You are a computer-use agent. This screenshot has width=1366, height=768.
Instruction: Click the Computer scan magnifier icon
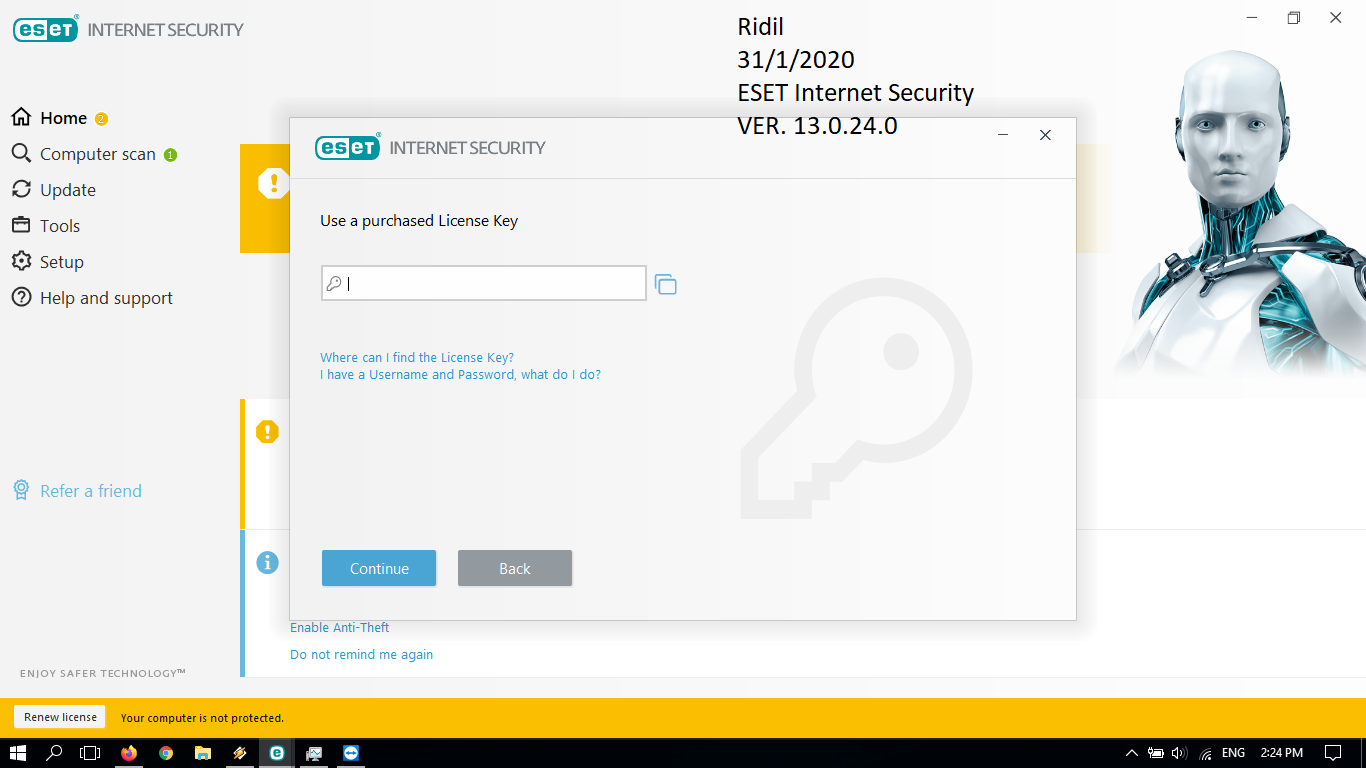(21, 154)
